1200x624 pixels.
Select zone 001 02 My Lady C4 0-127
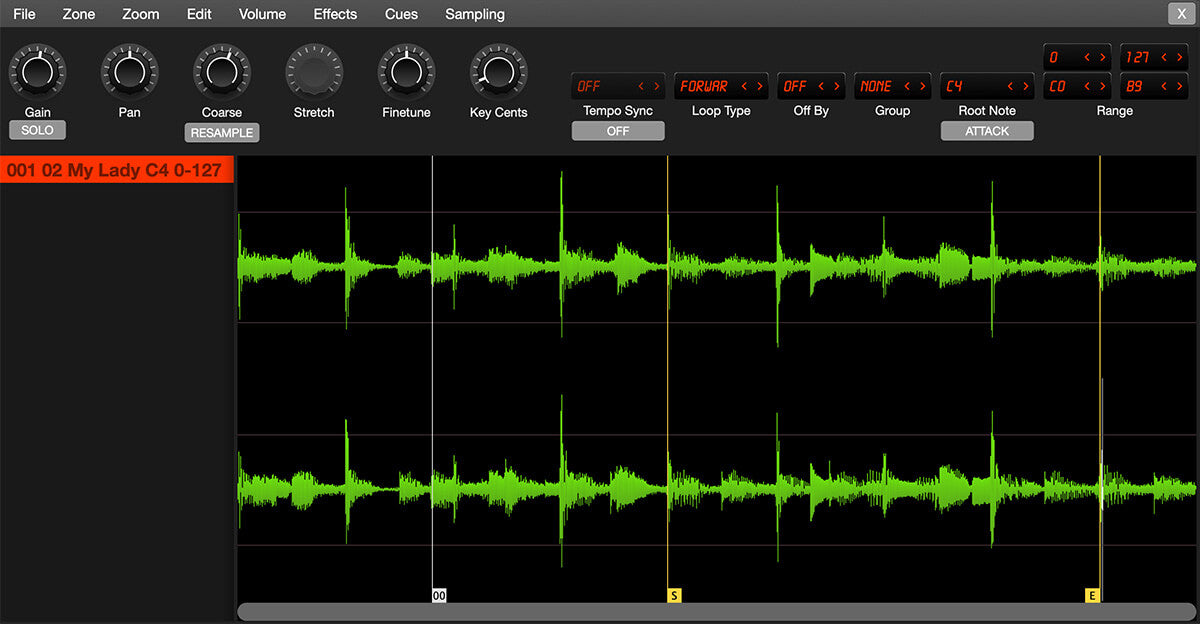click(117, 170)
